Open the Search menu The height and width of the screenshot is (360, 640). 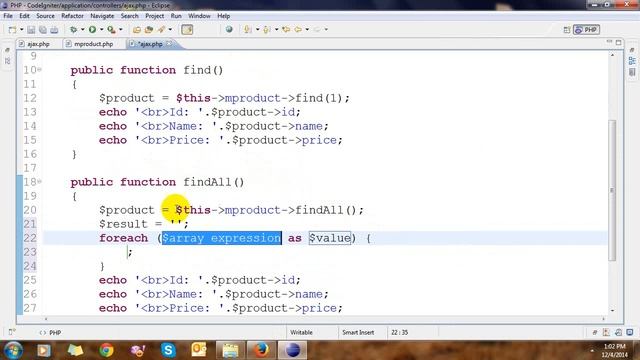[129, 16]
